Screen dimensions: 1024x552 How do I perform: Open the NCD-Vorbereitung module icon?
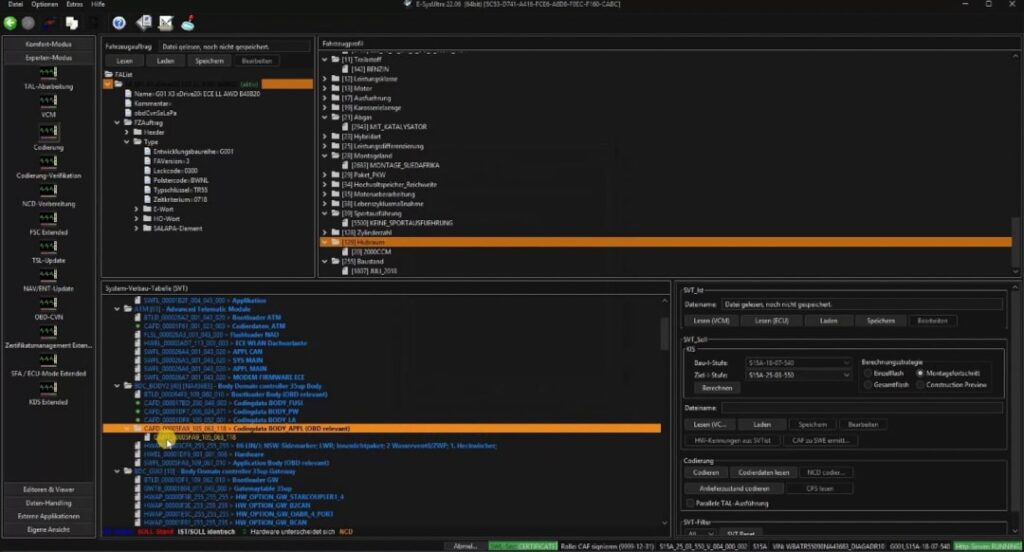48,191
